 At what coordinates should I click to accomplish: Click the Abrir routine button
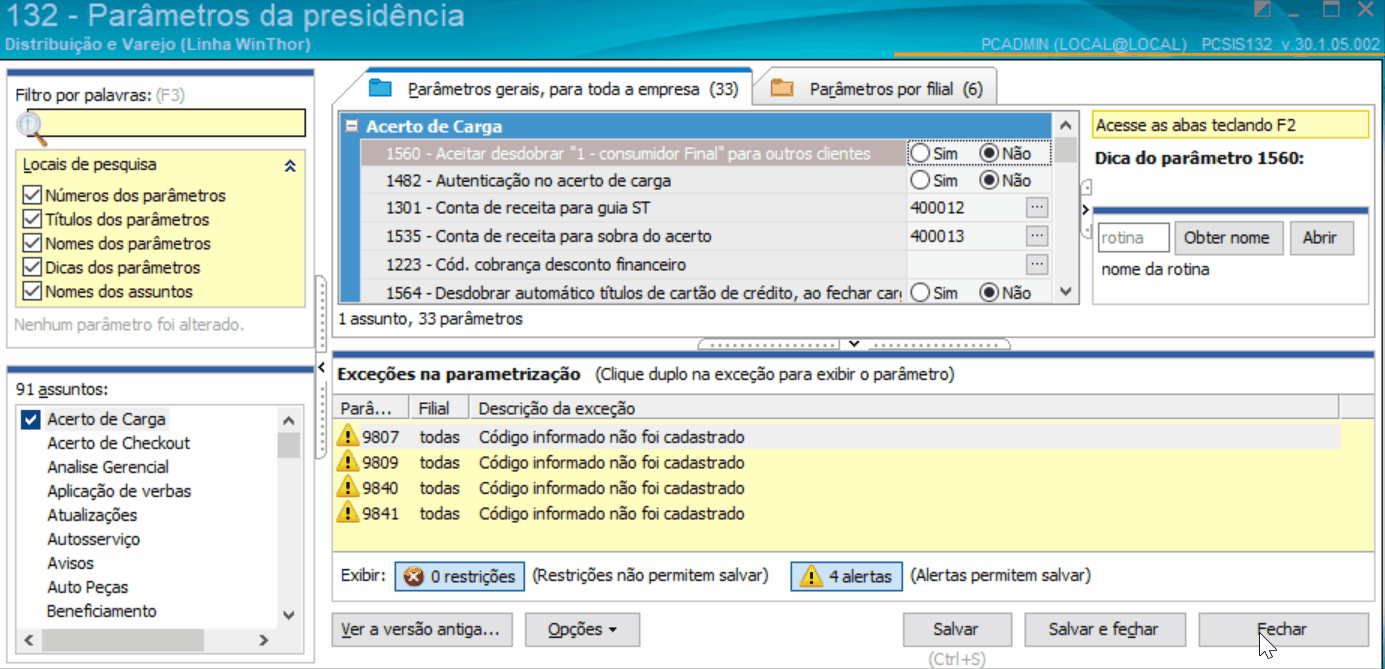click(x=1320, y=238)
